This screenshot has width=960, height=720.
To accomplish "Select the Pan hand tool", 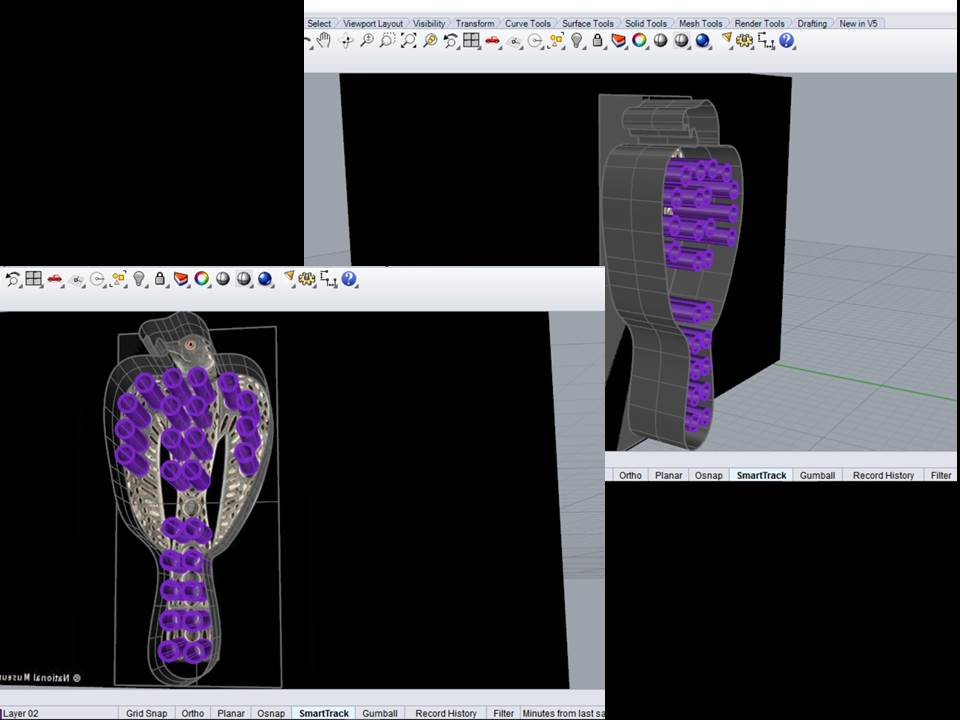I will (324, 41).
